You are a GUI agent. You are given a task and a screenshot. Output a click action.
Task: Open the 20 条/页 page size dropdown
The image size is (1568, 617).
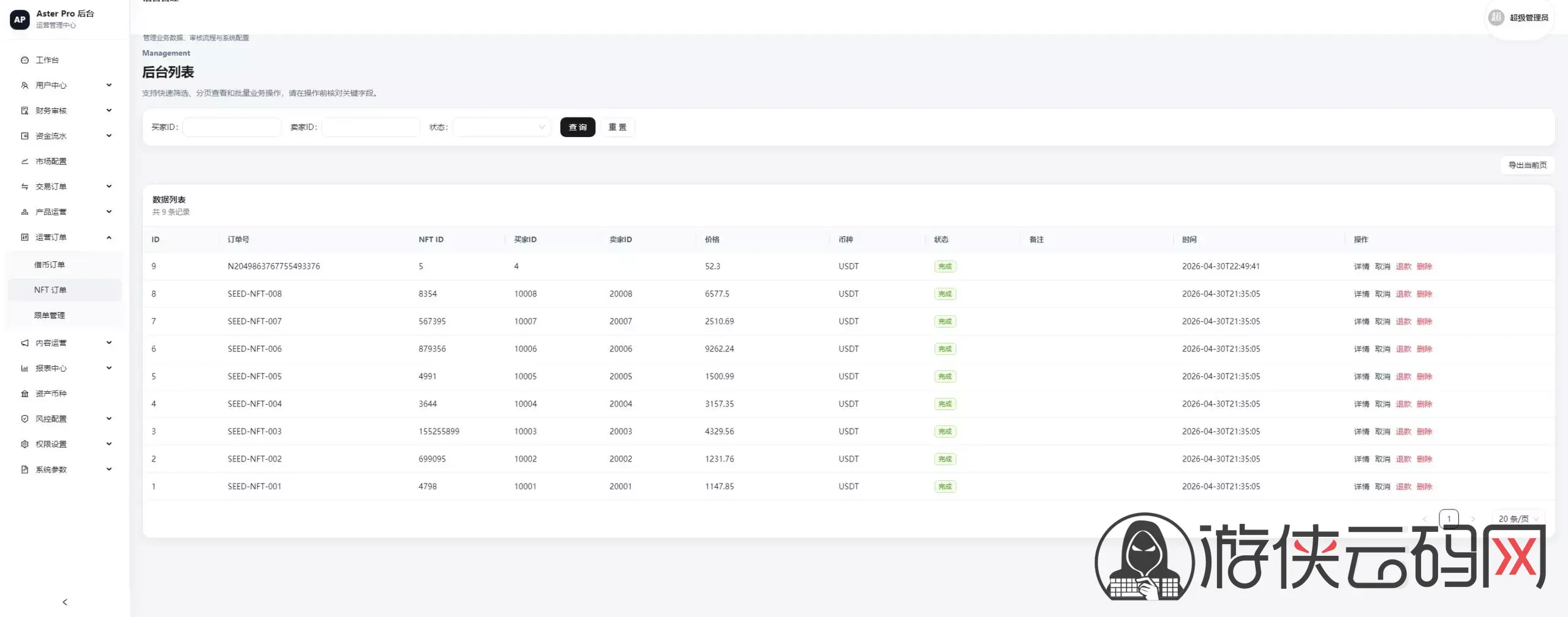(x=1518, y=519)
